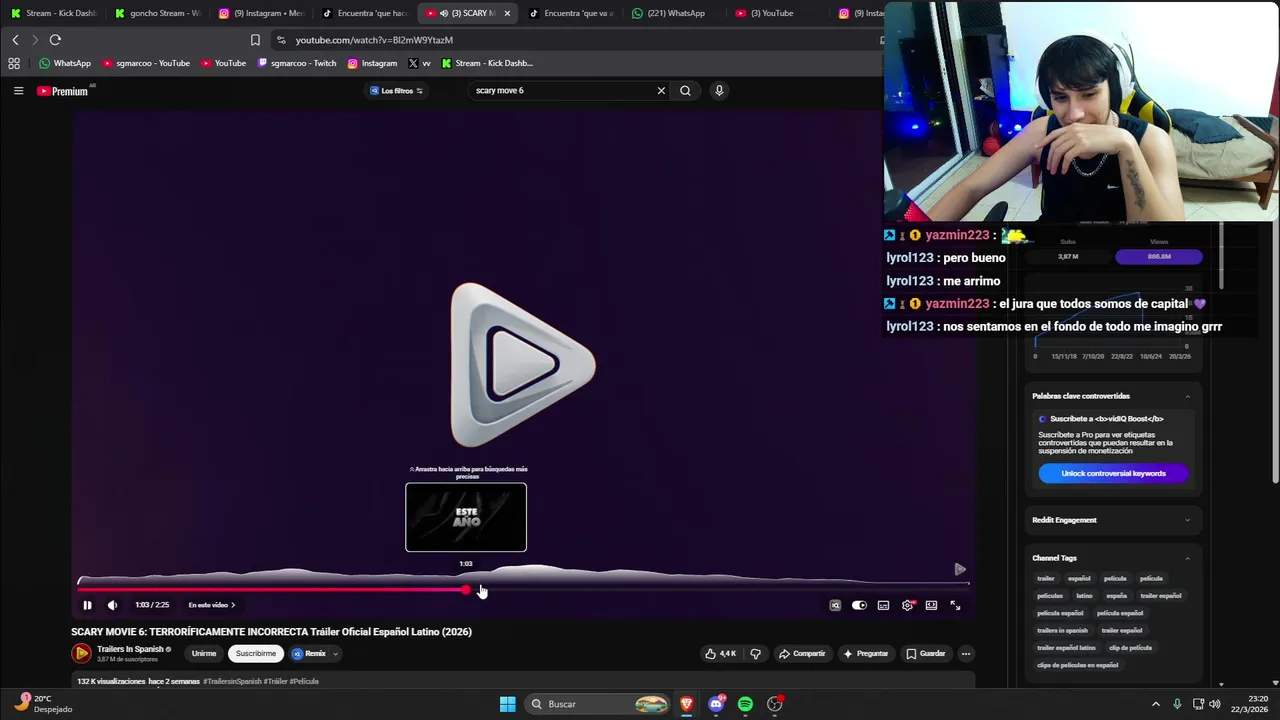Open the sgmarcoo - Twitch bookmark
The height and width of the screenshot is (720, 1280).
(297, 63)
